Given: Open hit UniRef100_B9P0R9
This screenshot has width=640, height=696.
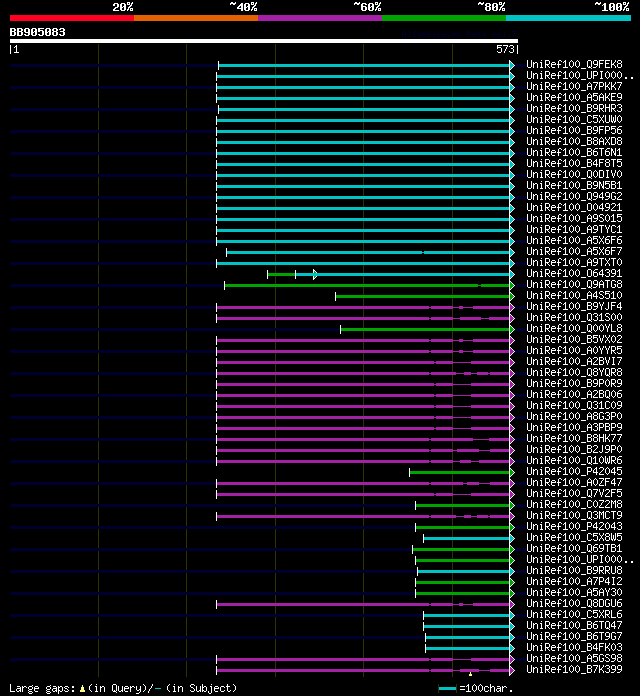Looking at the screenshot, I should tap(574, 383).
